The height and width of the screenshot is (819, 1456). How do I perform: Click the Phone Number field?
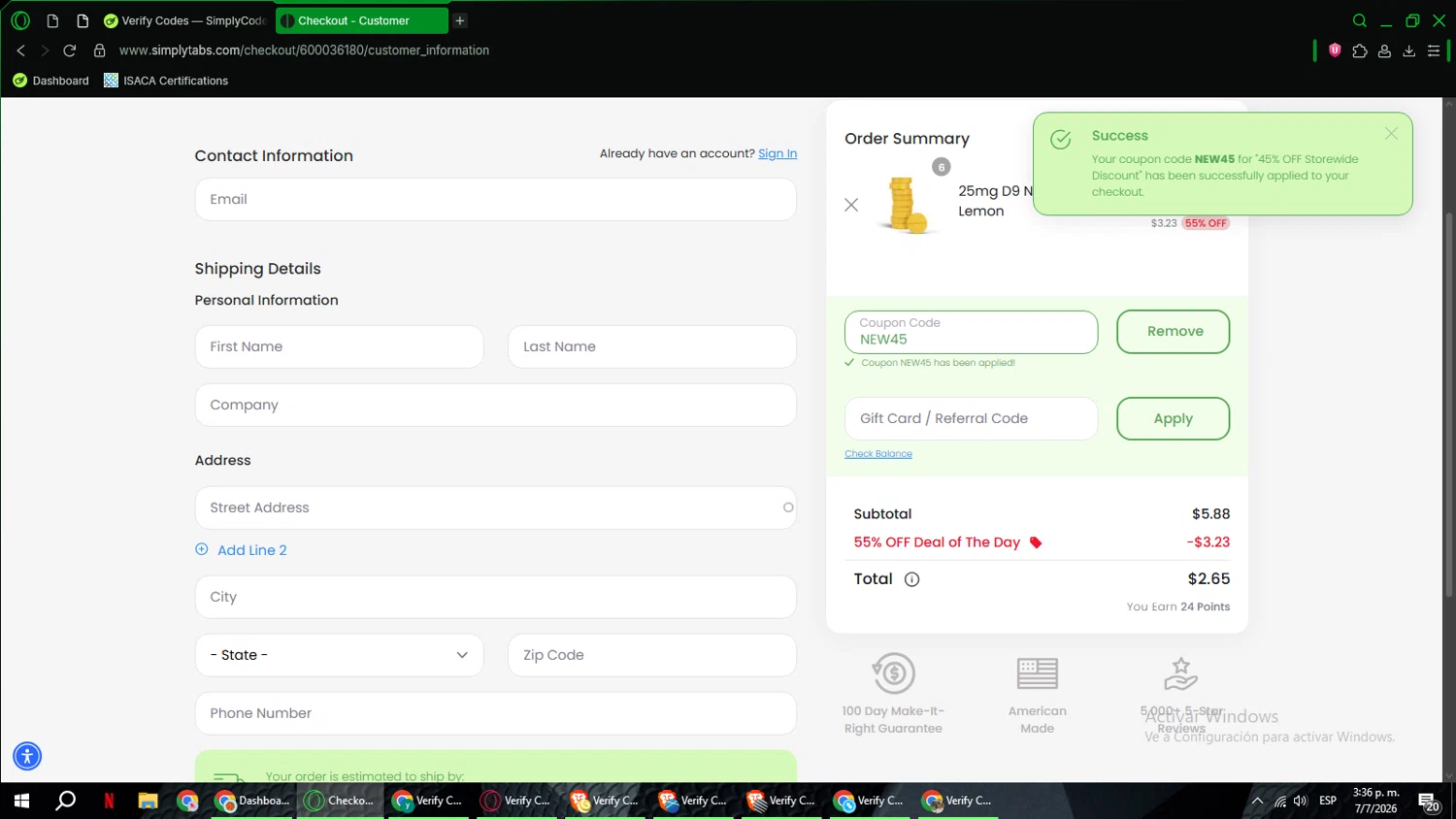coord(495,713)
